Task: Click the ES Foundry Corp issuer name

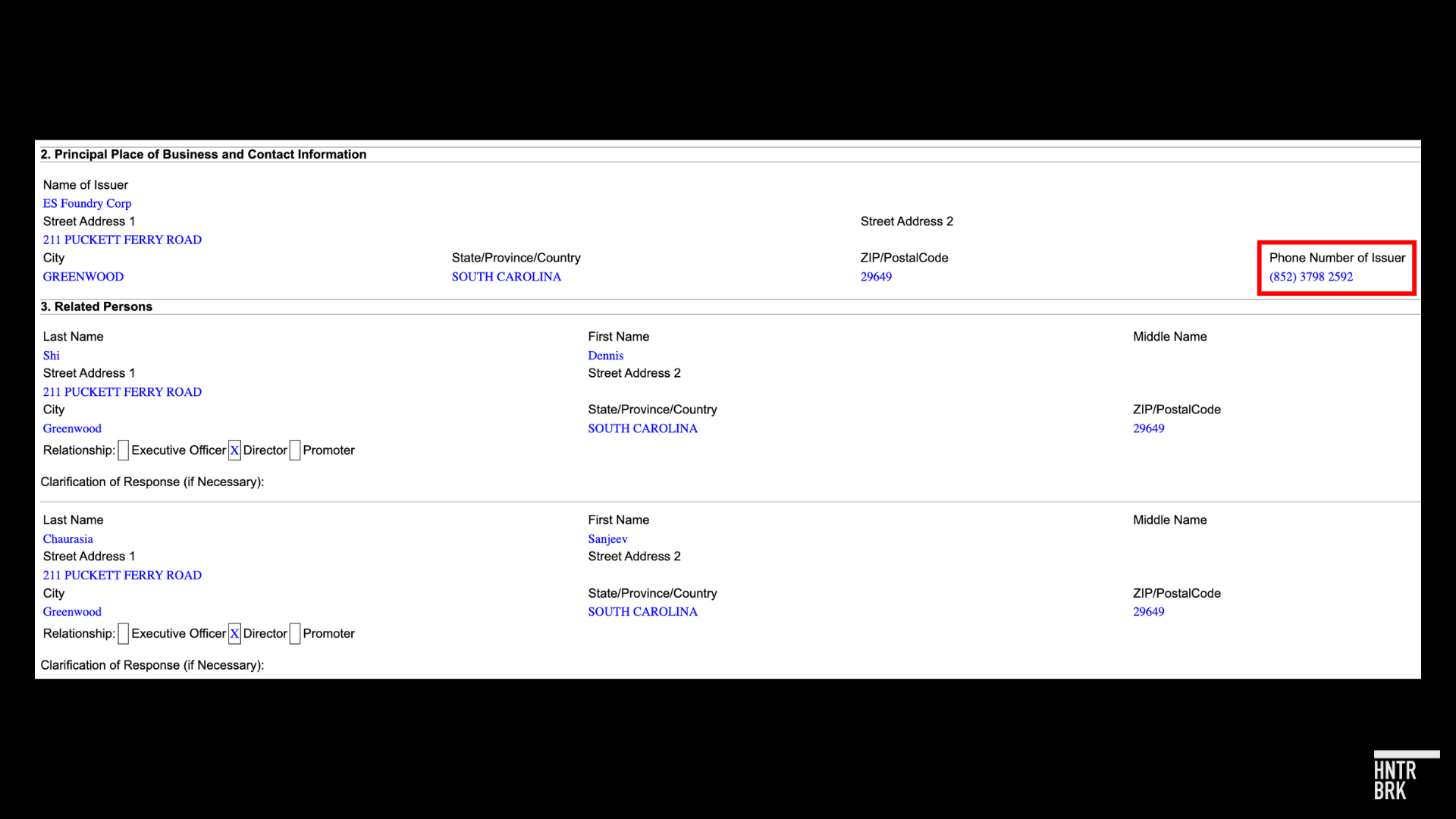Action: pyautogui.click(x=87, y=203)
